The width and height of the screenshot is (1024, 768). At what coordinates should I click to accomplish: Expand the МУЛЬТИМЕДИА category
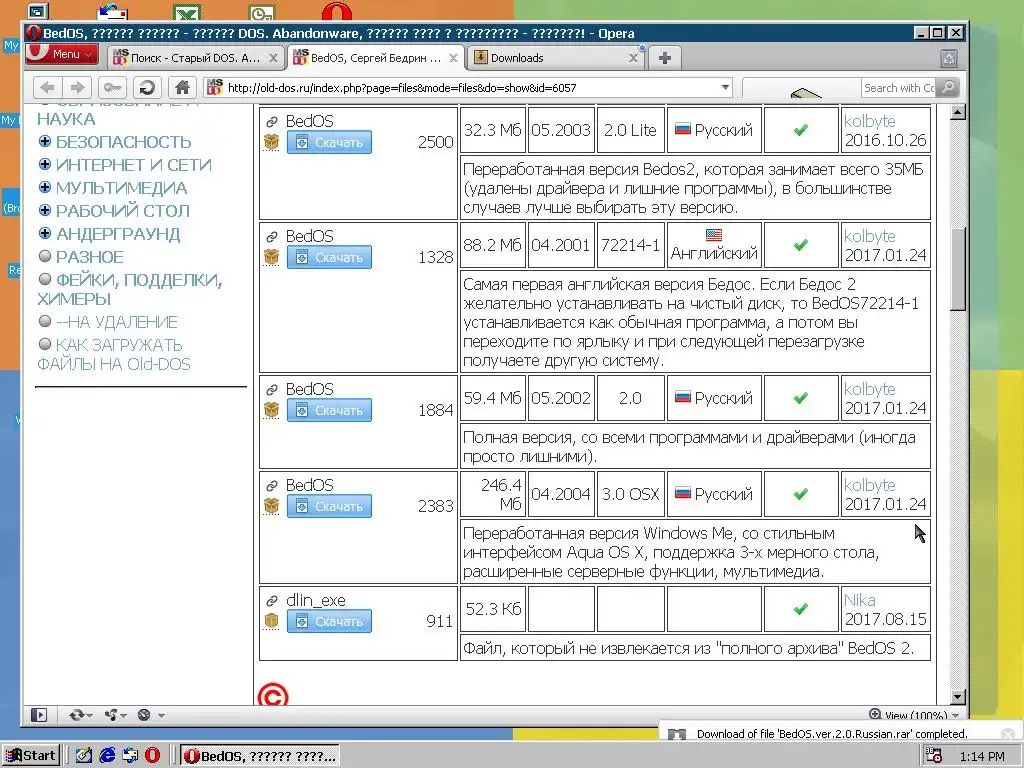coord(44,187)
